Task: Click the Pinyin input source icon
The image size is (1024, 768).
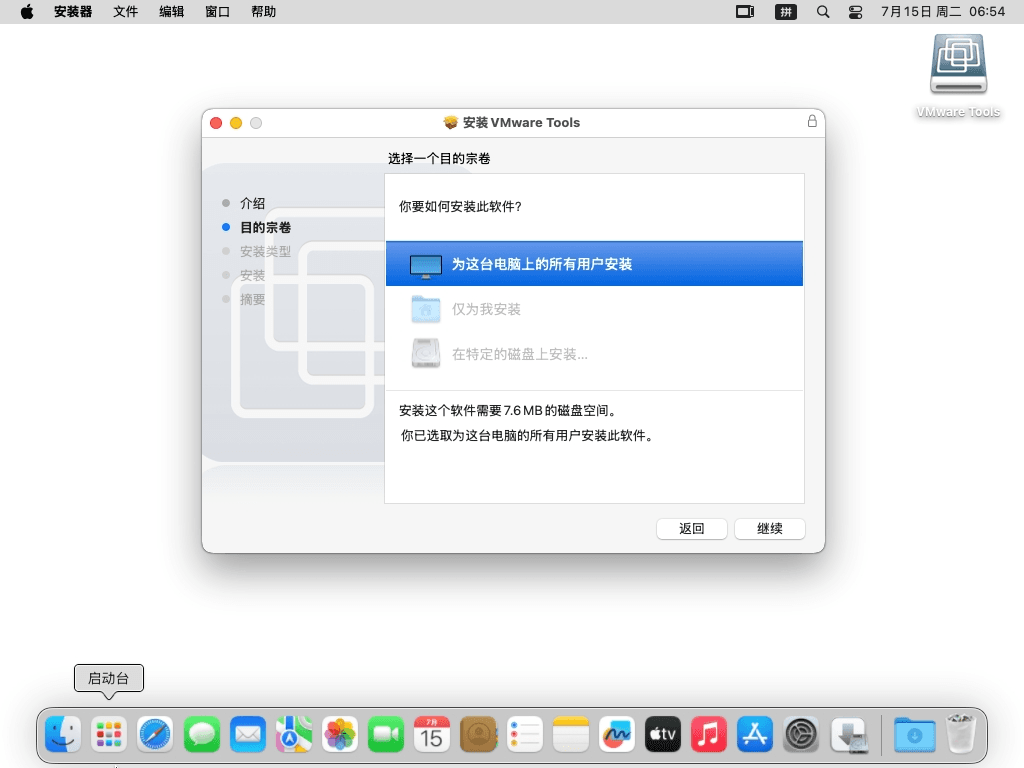Action: coord(786,12)
